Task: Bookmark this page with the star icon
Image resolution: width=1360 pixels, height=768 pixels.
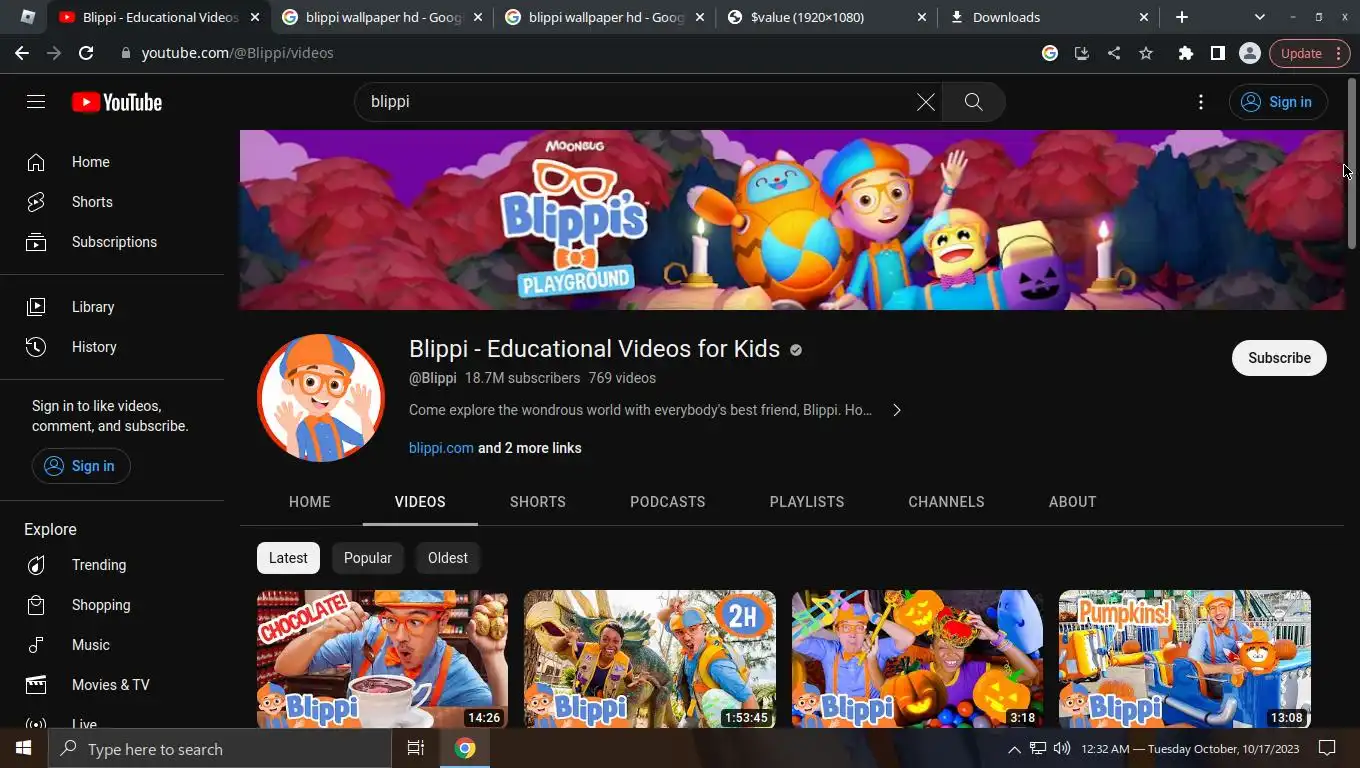Action: pyautogui.click(x=1146, y=53)
